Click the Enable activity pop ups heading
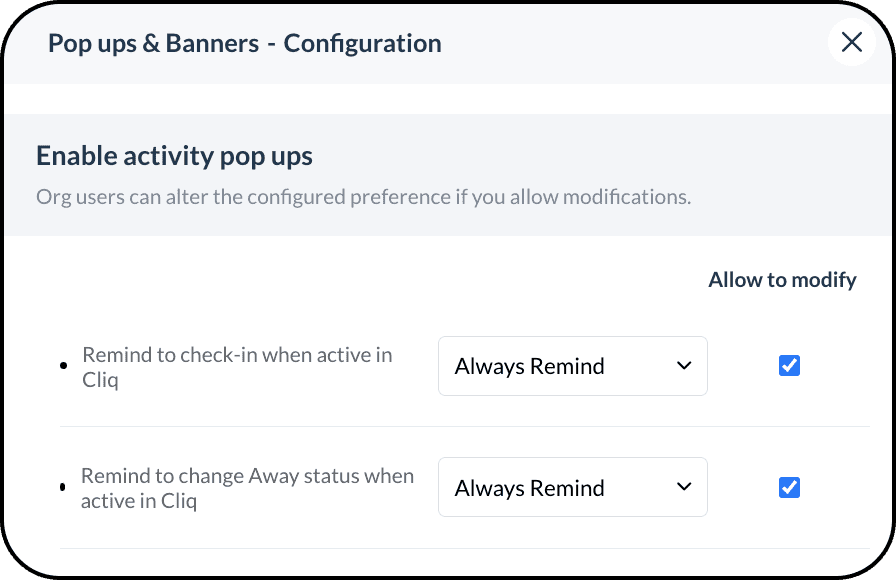896x580 pixels. point(174,156)
